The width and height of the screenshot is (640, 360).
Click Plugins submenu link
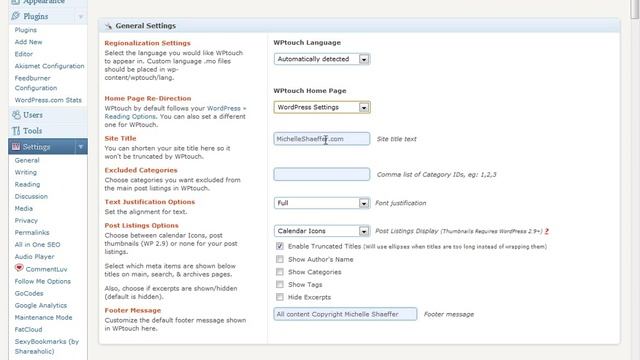[26, 30]
